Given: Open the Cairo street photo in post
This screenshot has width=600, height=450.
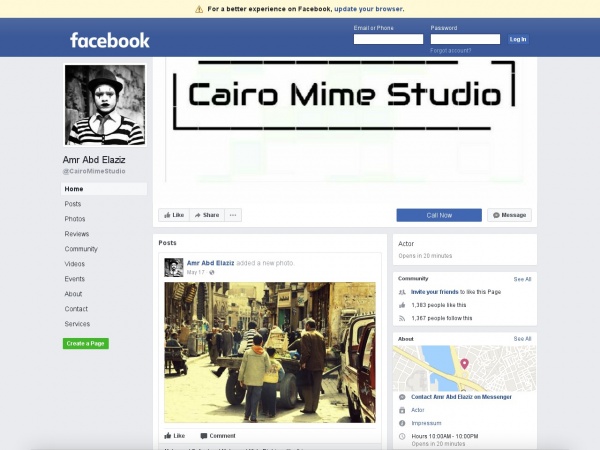Looking at the screenshot, I should click(x=270, y=352).
